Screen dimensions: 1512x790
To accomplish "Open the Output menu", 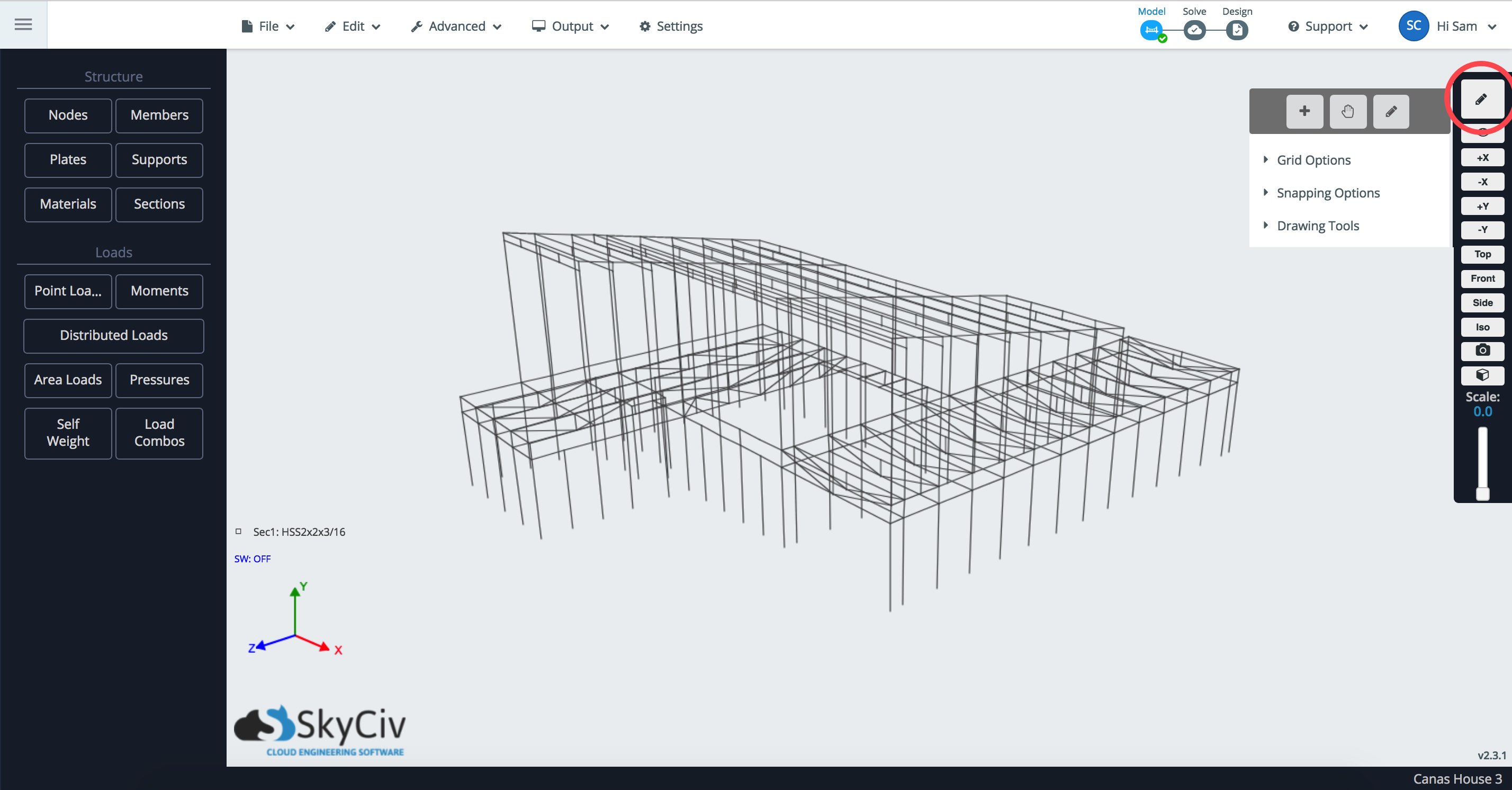I will 571,26.
